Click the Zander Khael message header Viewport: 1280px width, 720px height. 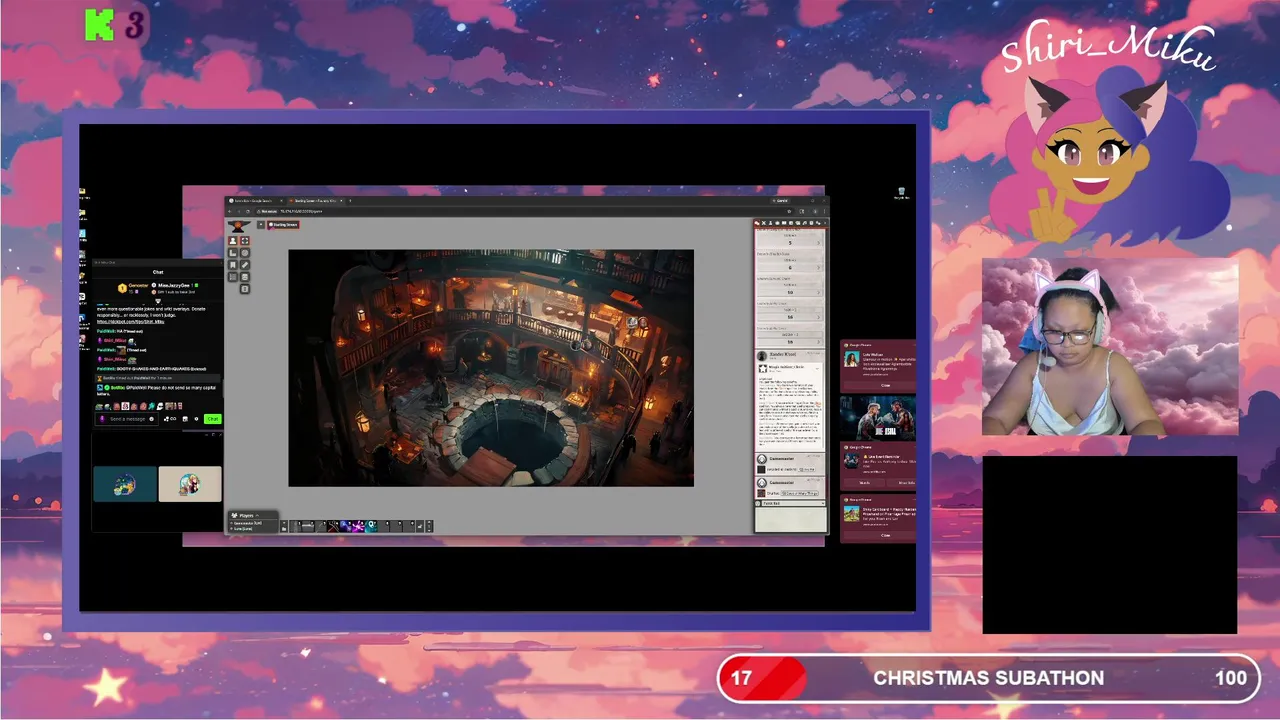point(788,355)
